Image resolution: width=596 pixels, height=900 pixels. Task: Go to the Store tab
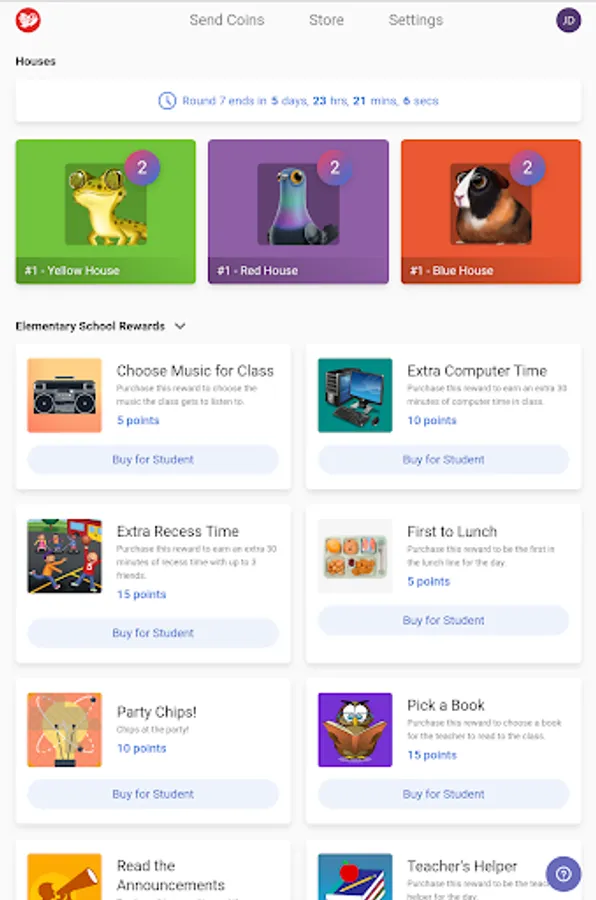326,20
